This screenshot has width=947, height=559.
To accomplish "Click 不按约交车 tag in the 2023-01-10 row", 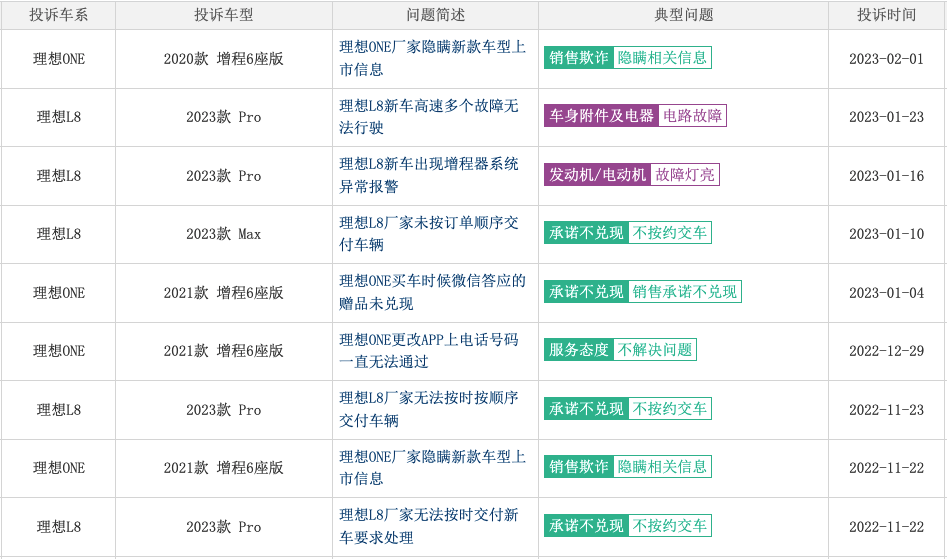I will [670, 232].
